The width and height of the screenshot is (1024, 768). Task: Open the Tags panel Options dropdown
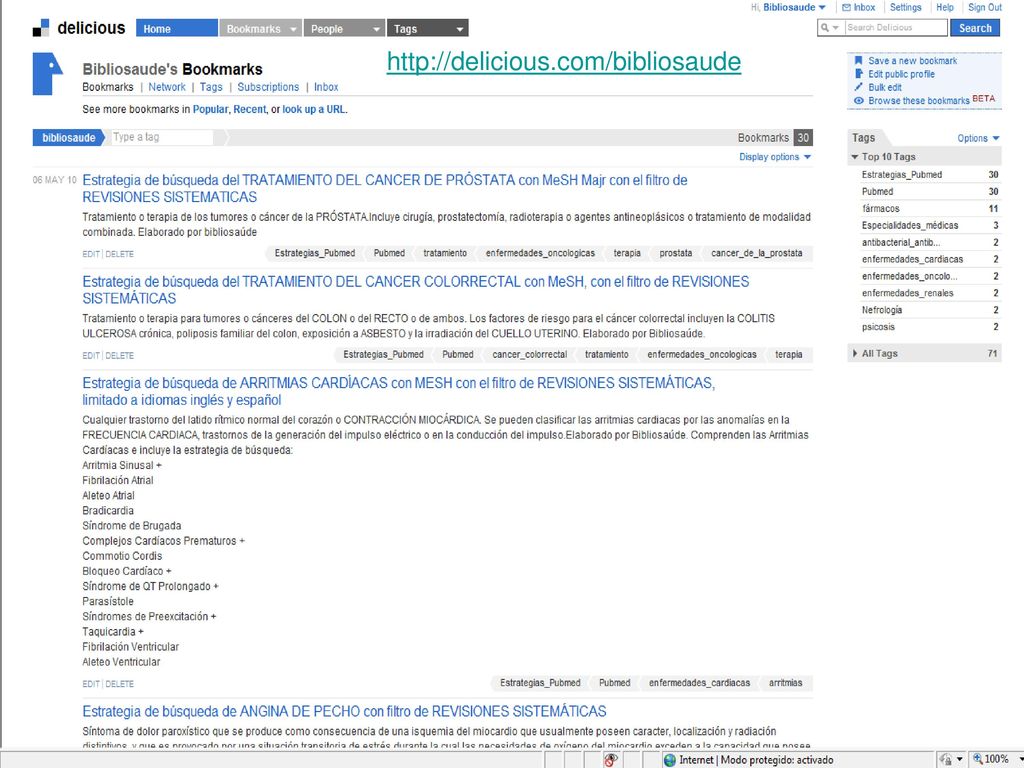978,138
